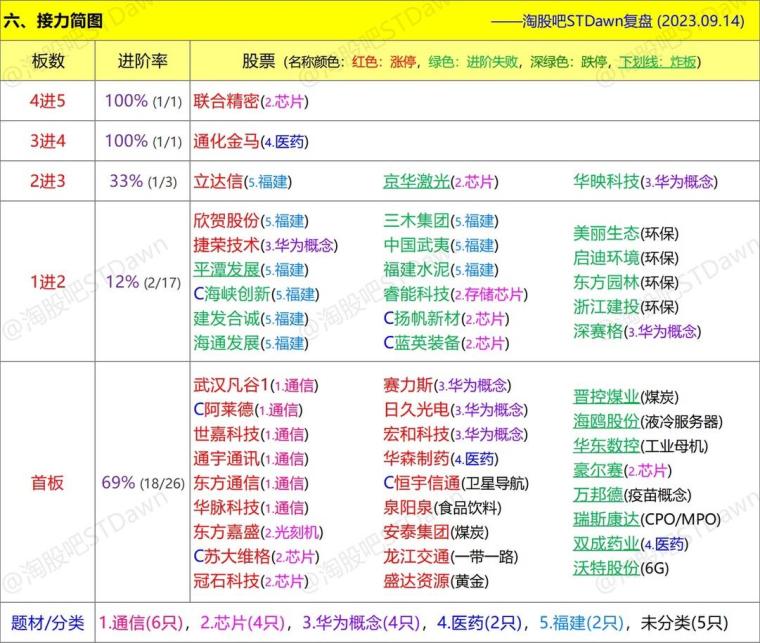Click the underlined stock 京华激光

(416, 182)
